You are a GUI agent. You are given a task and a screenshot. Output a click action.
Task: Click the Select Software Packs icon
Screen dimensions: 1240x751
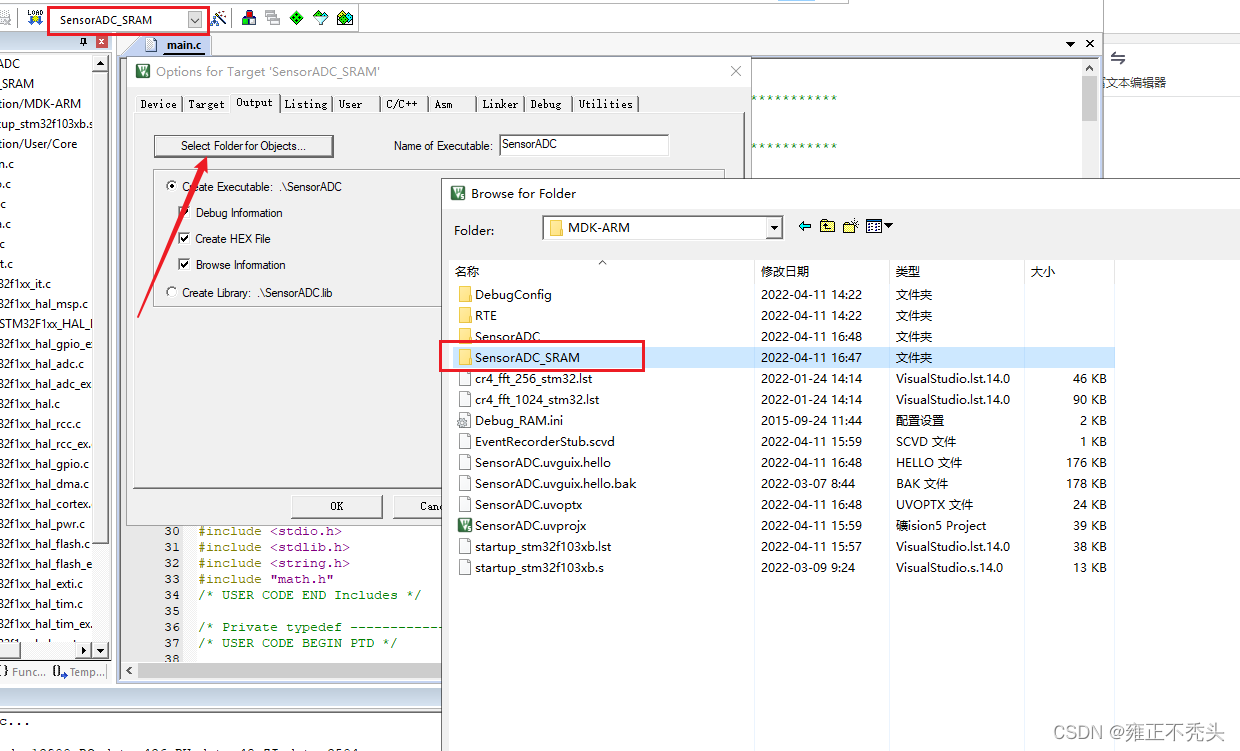point(321,18)
